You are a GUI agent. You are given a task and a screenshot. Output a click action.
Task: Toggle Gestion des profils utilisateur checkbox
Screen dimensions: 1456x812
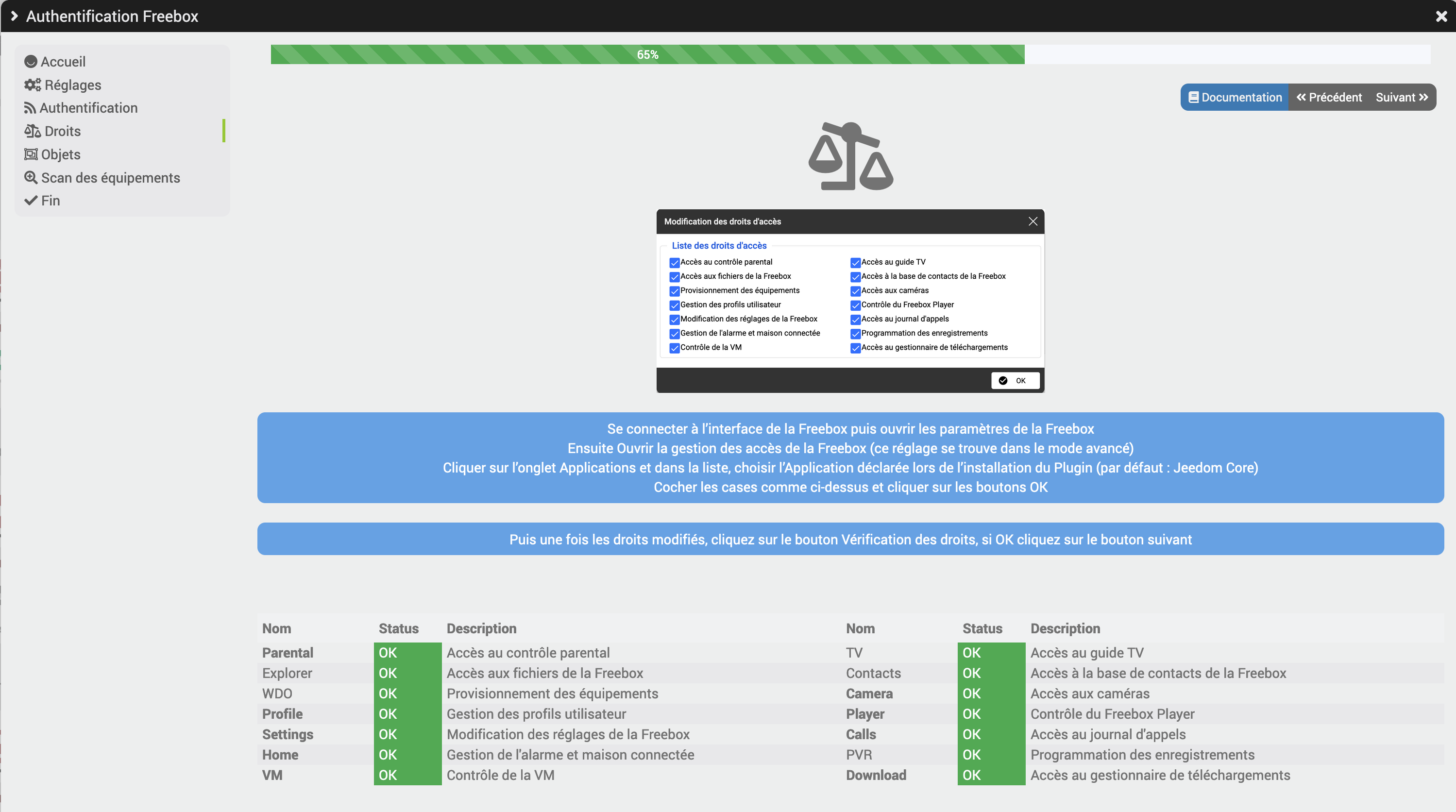pos(674,305)
